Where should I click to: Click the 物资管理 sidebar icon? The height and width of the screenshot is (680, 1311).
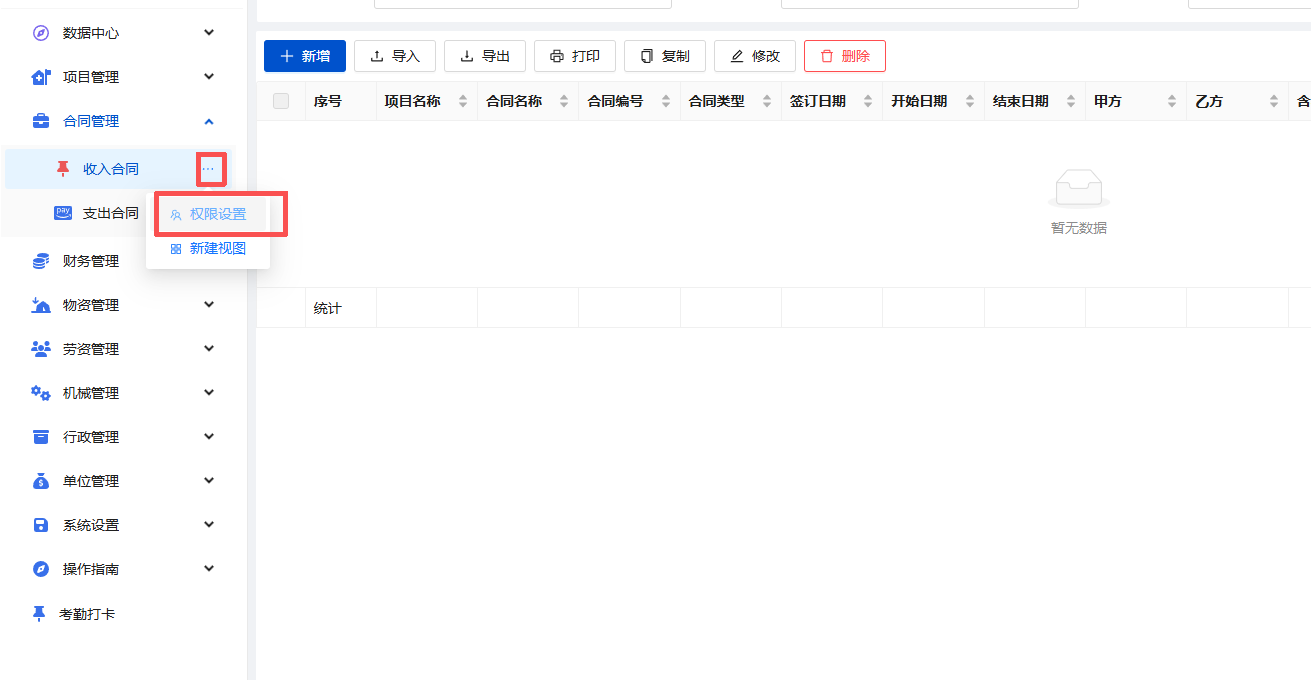click(39, 304)
